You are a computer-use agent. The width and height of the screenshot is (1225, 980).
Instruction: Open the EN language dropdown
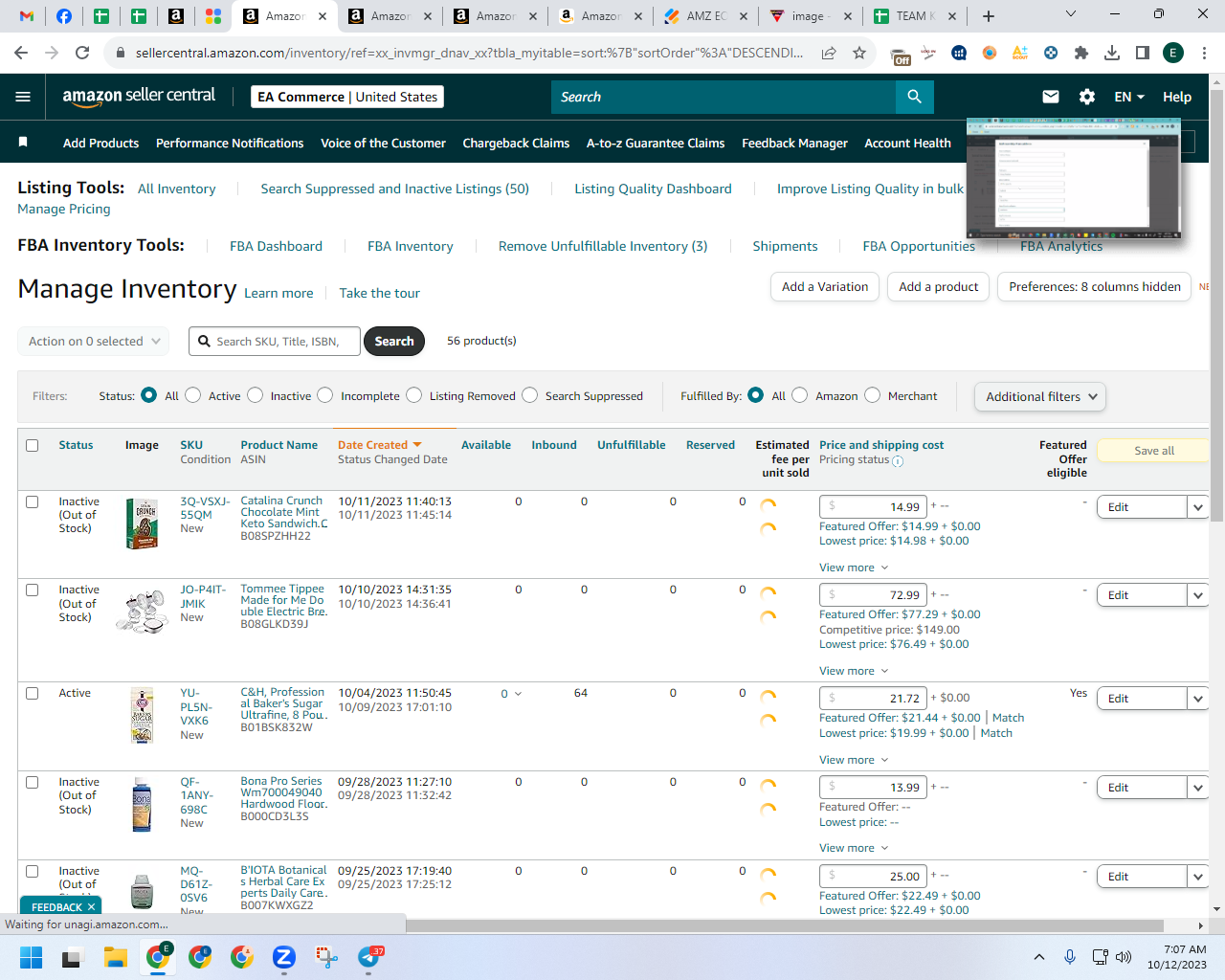tap(1129, 97)
